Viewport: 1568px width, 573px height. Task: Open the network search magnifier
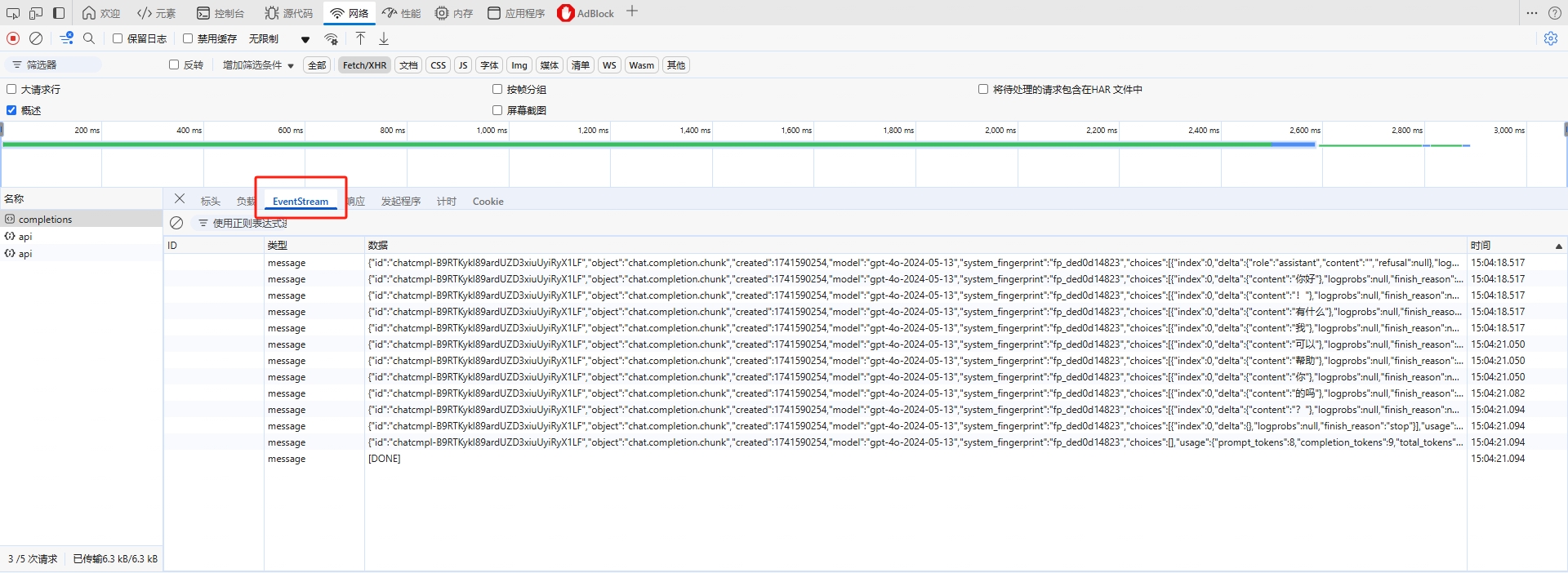click(x=89, y=38)
